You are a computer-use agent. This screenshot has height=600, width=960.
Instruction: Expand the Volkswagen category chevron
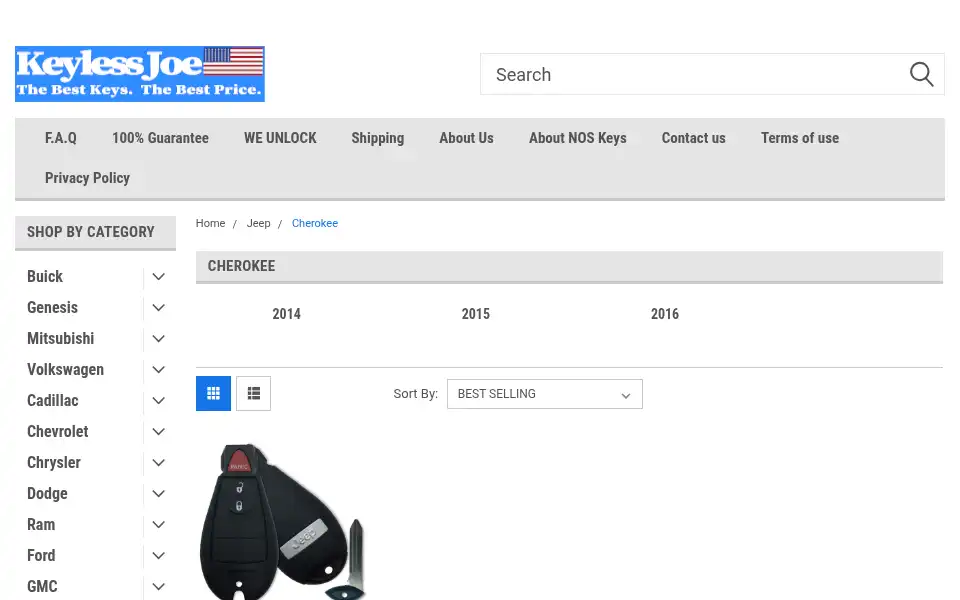159,370
